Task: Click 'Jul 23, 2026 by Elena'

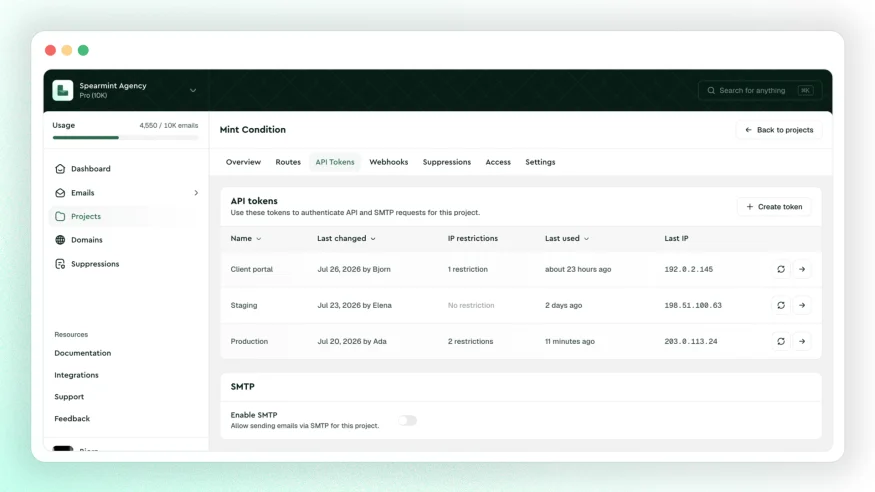Action: pos(354,306)
